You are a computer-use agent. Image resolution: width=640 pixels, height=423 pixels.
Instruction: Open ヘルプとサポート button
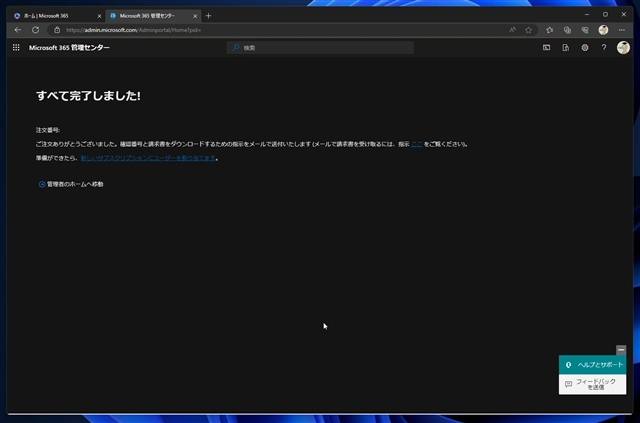(x=592, y=365)
